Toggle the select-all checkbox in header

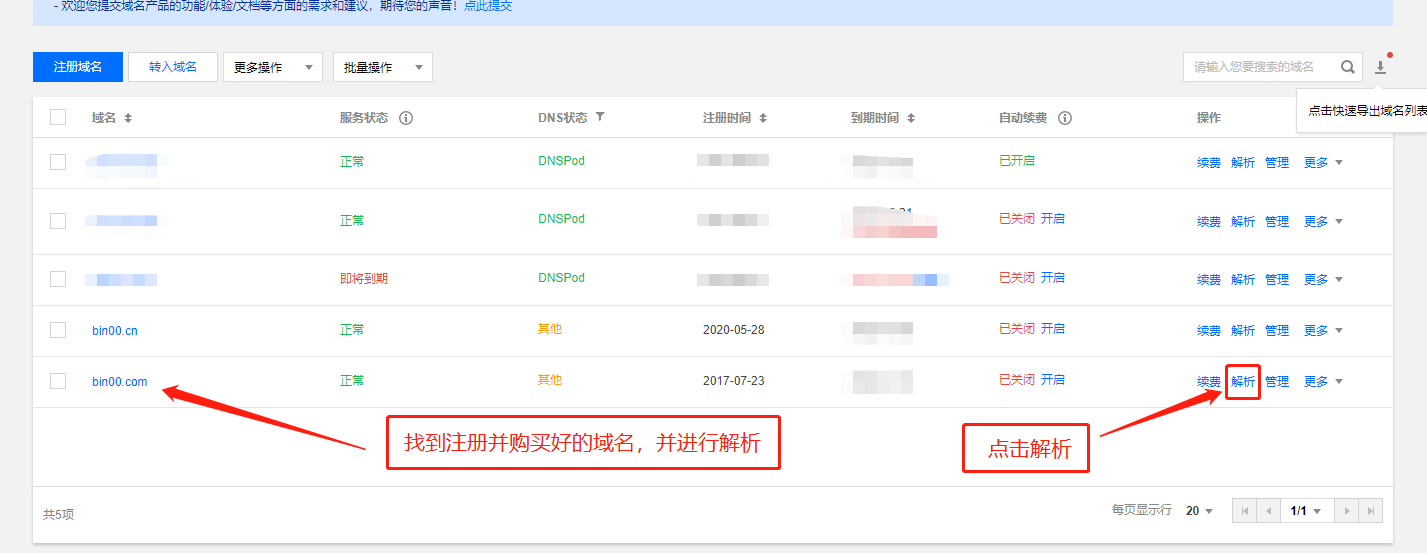click(58, 117)
